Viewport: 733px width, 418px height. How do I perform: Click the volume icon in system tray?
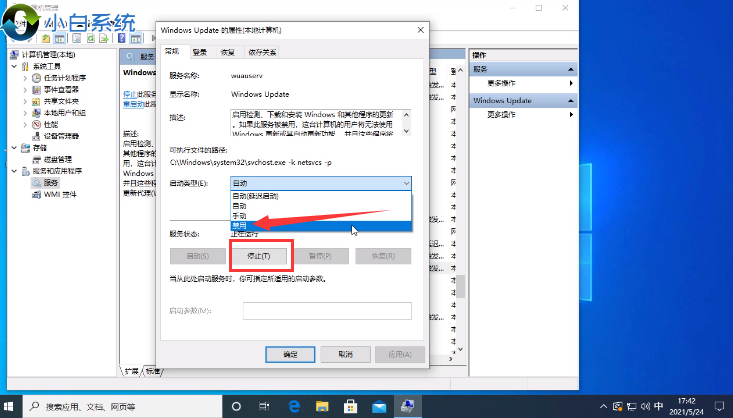pos(646,406)
